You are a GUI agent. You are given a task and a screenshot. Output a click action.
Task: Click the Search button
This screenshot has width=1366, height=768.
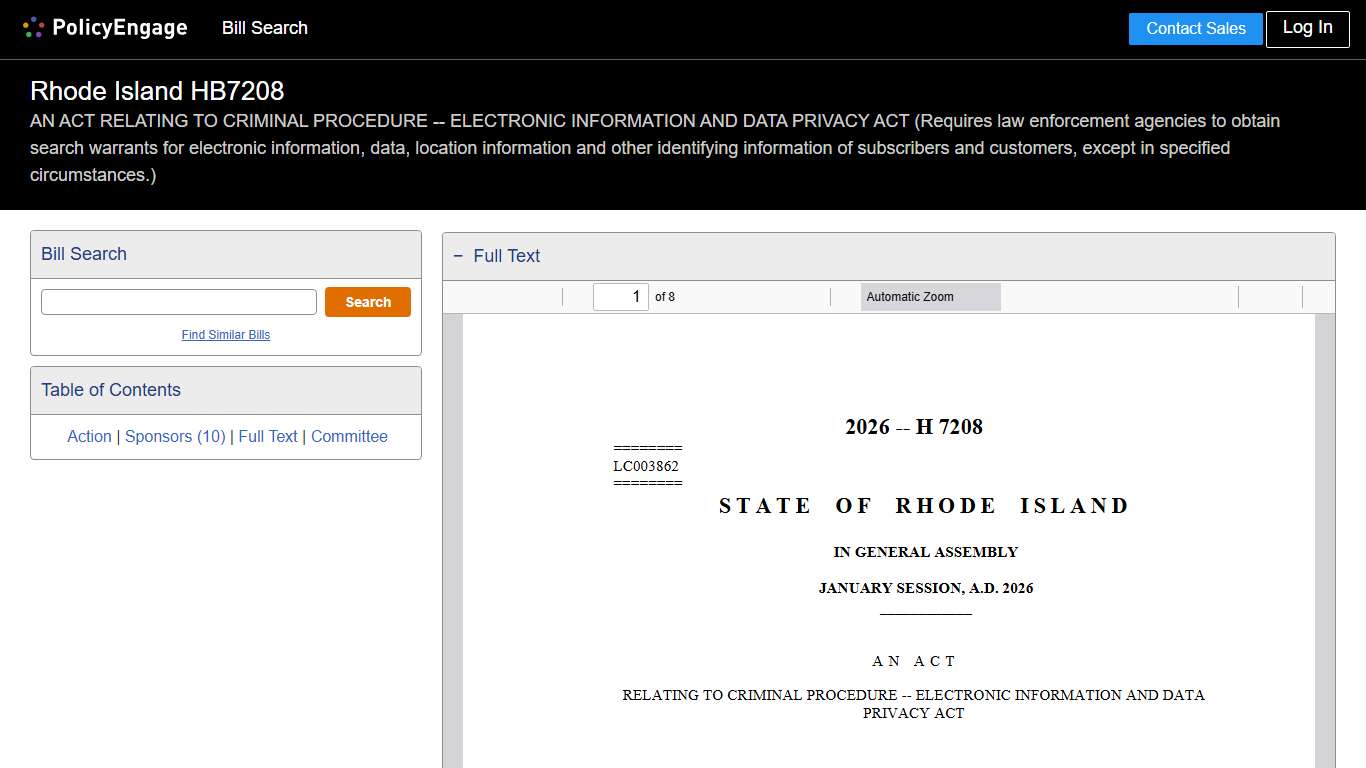pos(367,301)
